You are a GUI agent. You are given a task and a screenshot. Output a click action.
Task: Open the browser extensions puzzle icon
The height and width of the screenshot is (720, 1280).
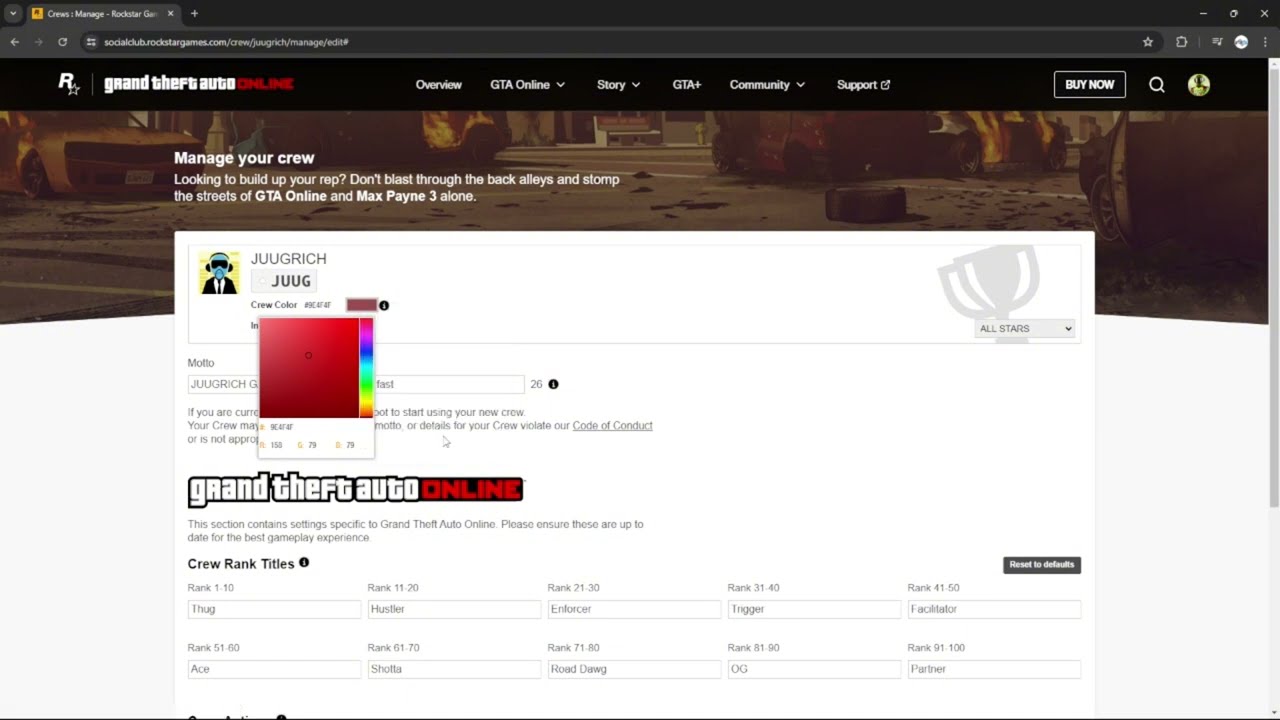(1182, 42)
